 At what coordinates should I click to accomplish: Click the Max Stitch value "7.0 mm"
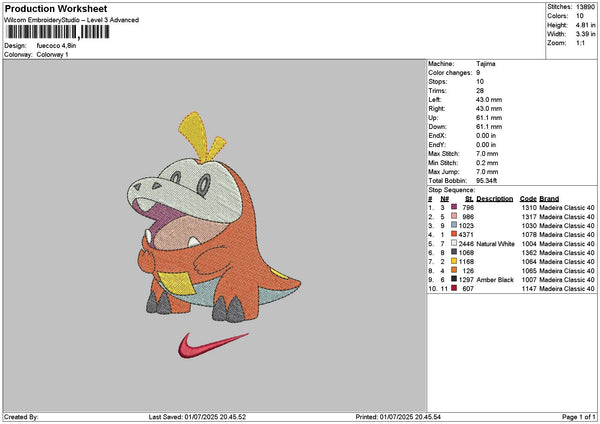point(487,153)
